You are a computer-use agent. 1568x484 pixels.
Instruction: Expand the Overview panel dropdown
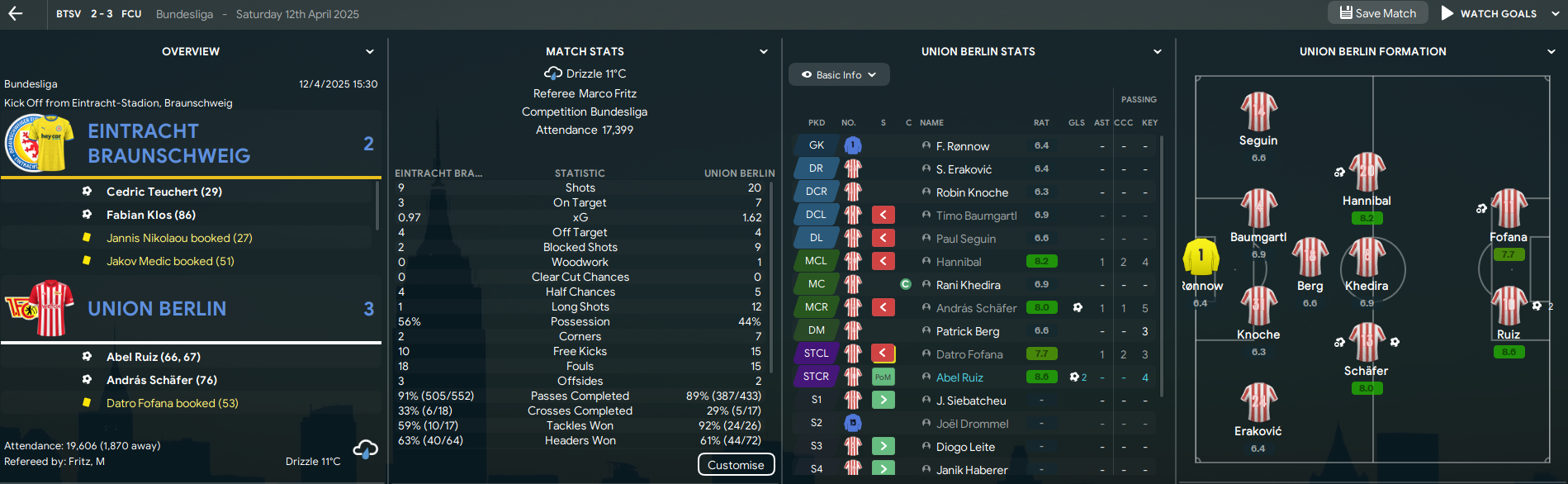[370, 51]
